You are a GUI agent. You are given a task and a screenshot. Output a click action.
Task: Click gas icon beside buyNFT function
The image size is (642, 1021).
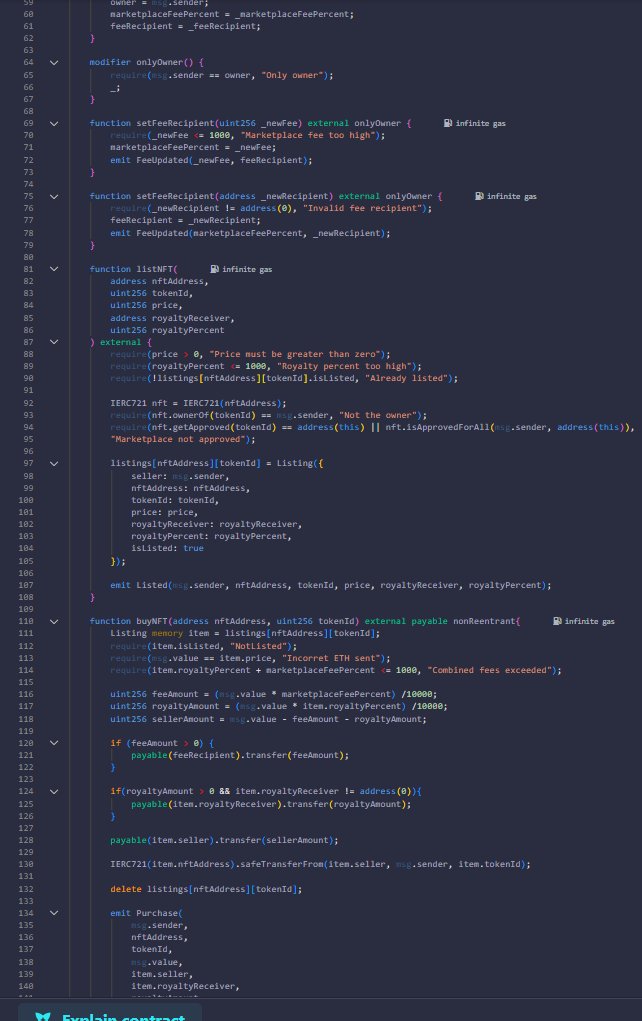pos(557,621)
